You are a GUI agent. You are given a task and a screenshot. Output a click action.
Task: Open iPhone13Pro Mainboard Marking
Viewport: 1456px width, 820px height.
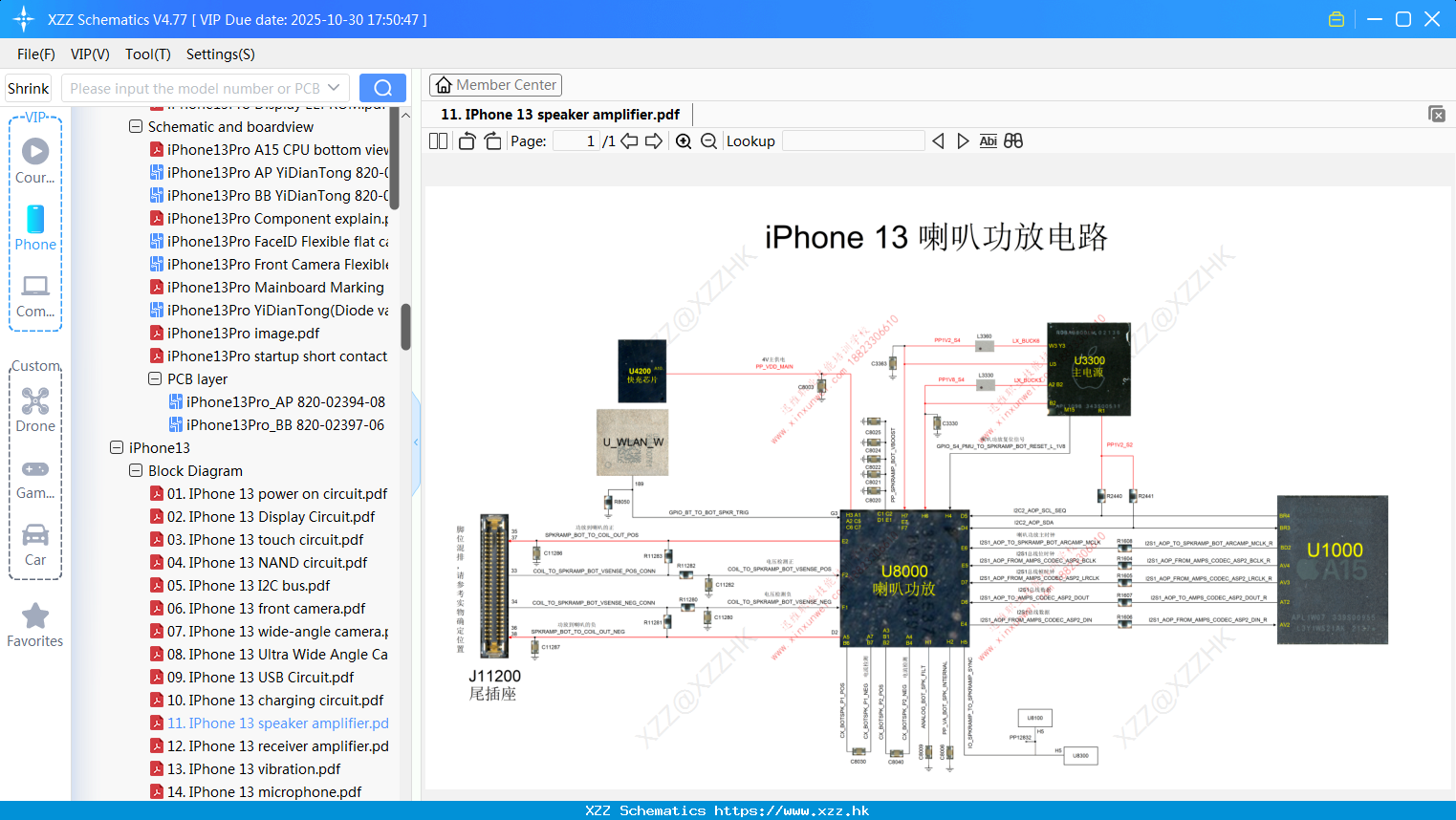click(267, 287)
